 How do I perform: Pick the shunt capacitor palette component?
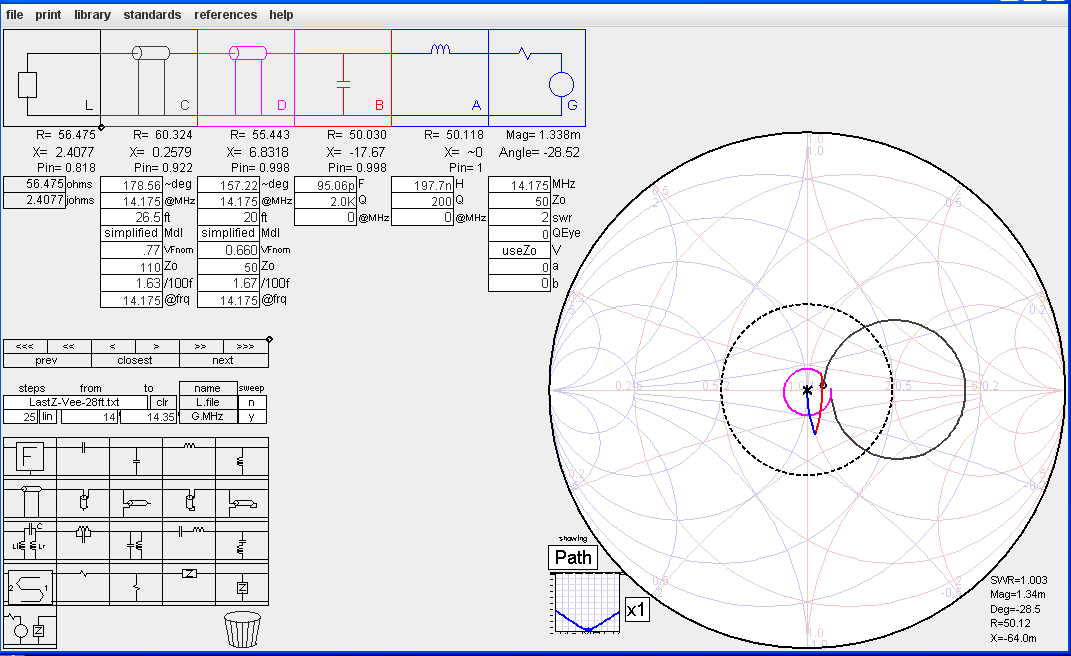point(136,457)
